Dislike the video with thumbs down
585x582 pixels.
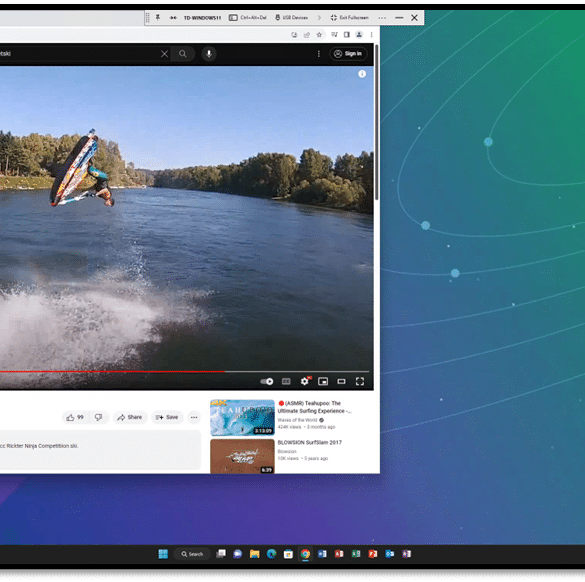point(98,417)
